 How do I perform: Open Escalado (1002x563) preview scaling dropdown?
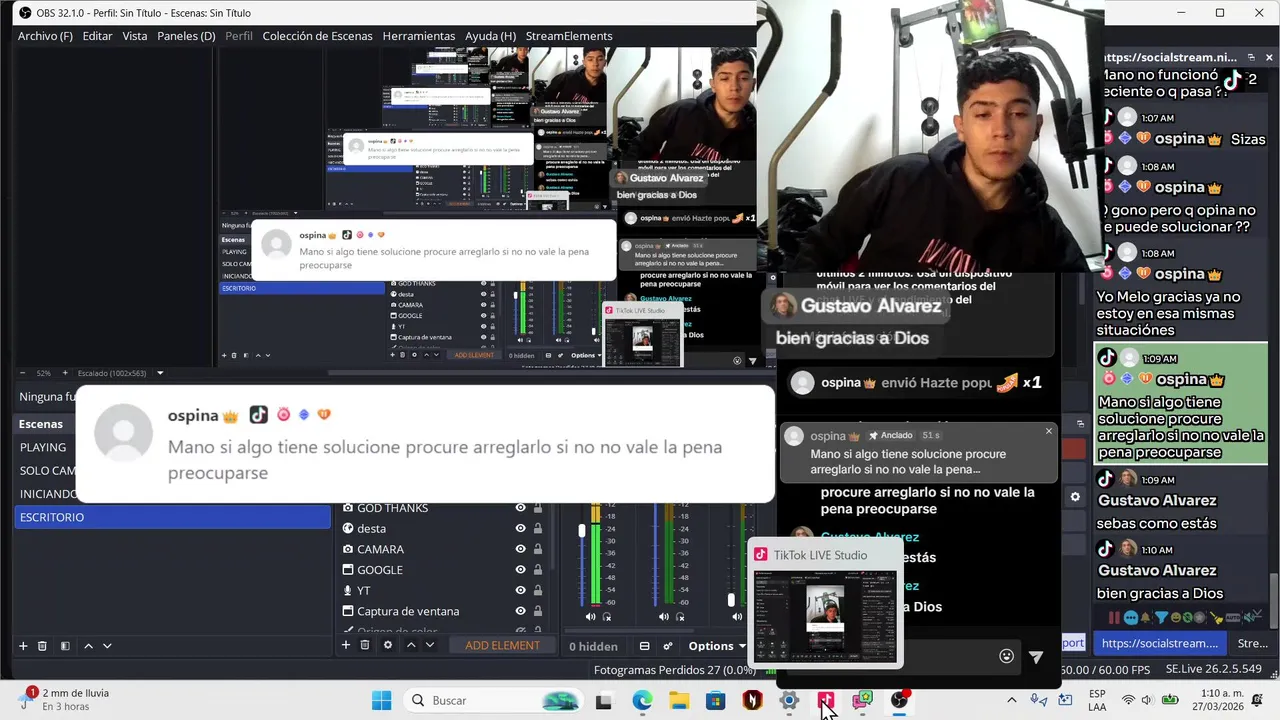click(120, 373)
